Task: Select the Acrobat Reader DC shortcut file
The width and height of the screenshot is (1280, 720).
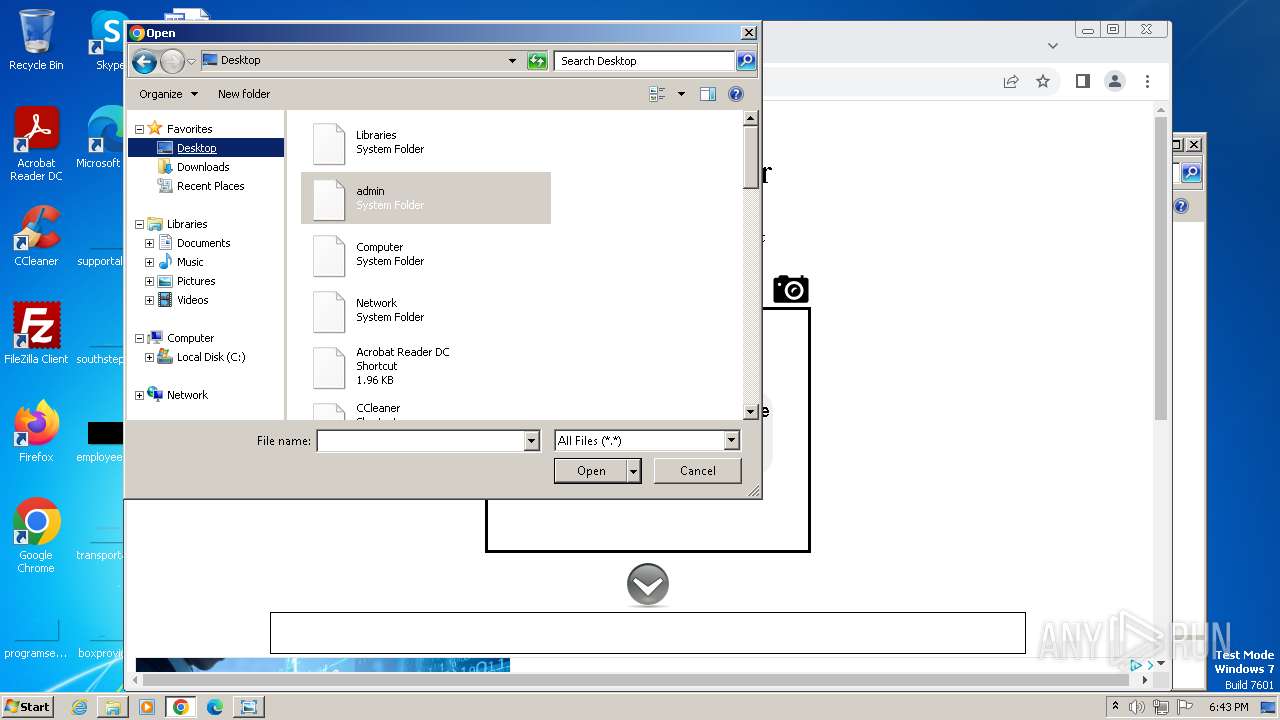Action: 426,366
